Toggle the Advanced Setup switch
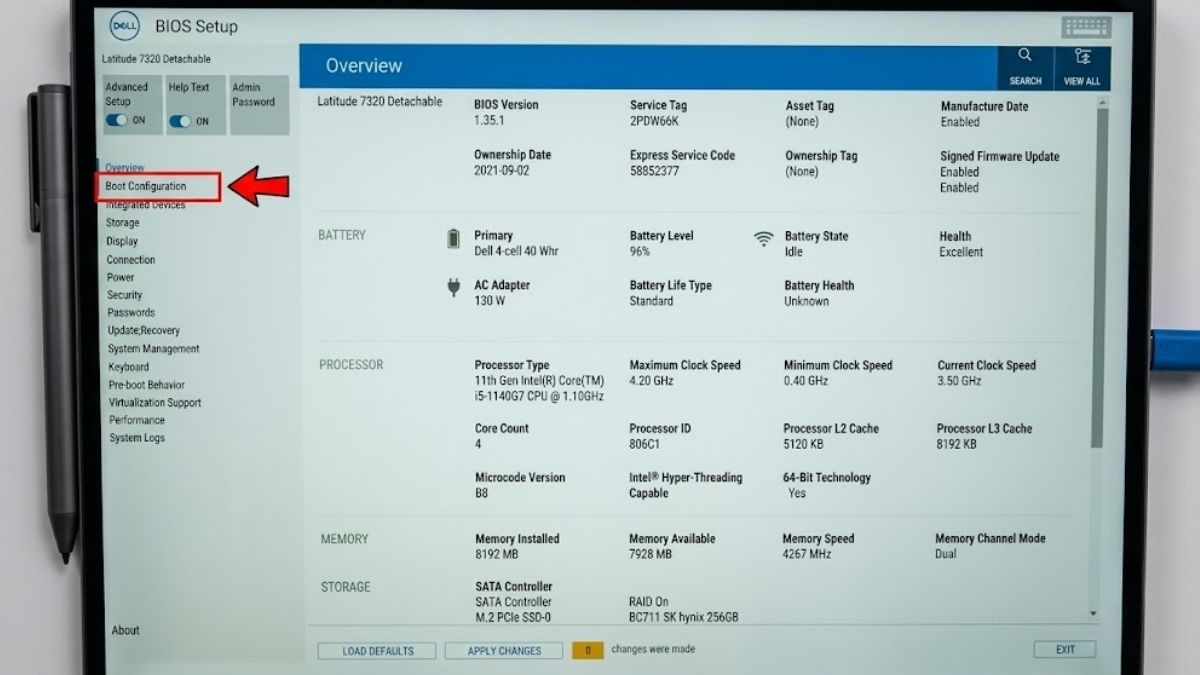This screenshot has width=1200, height=675. pyautogui.click(x=117, y=120)
